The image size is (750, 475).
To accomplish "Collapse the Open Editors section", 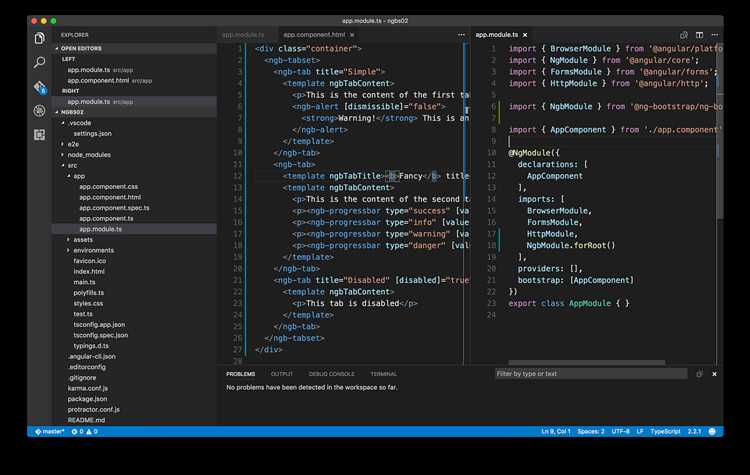I will click(x=57, y=48).
